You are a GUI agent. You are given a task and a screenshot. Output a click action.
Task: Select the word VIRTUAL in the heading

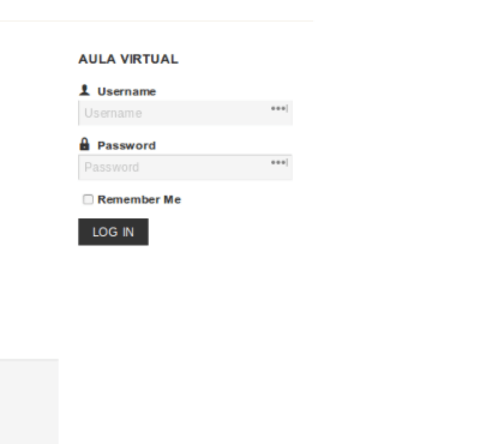pyautogui.click(x=149, y=59)
